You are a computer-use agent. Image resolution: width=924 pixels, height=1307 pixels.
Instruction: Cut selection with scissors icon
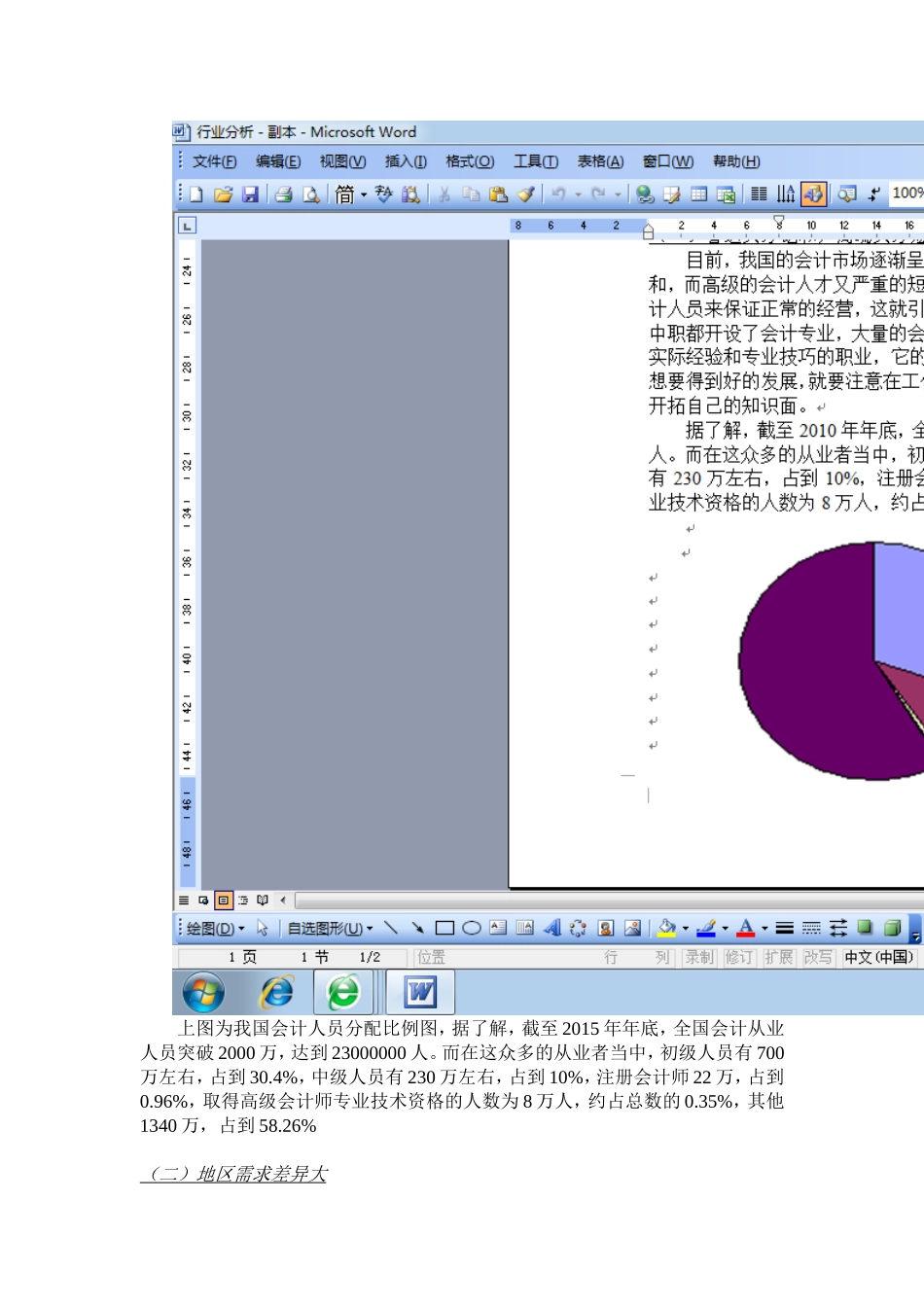(444, 194)
